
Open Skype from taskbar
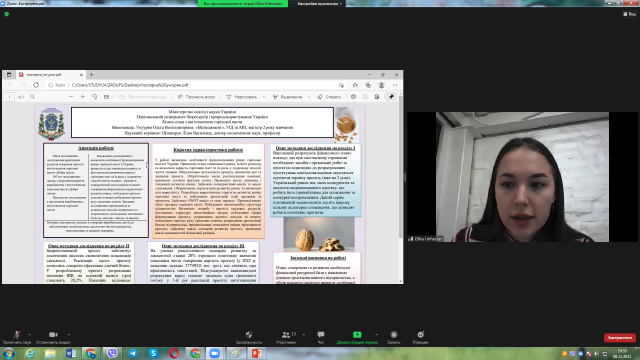click(x=153, y=353)
